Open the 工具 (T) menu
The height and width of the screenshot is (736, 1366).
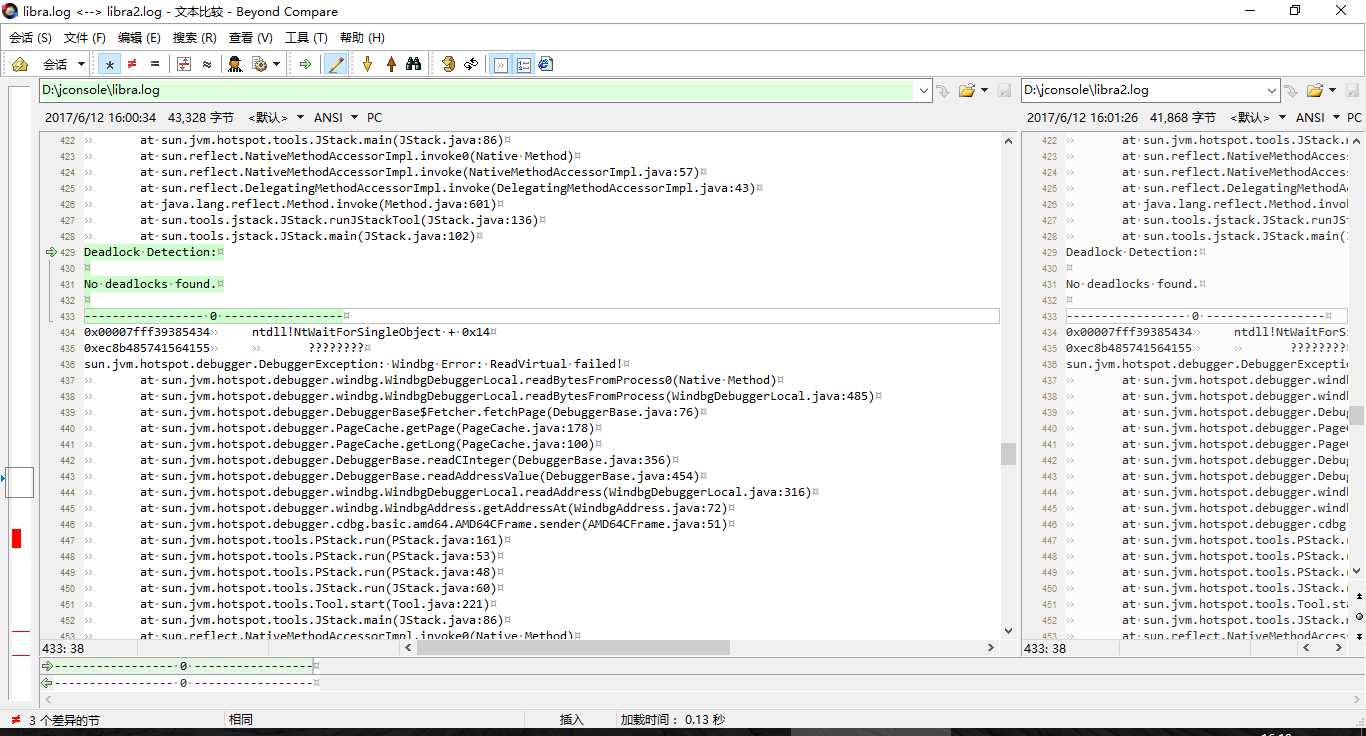(306, 38)
